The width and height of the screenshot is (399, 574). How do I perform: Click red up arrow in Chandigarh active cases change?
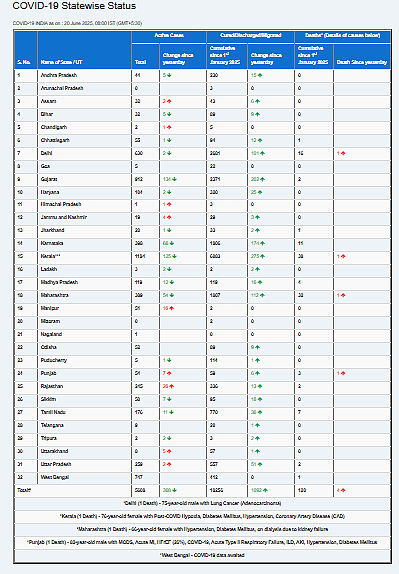pyautogui.click(x=169, y=127)
